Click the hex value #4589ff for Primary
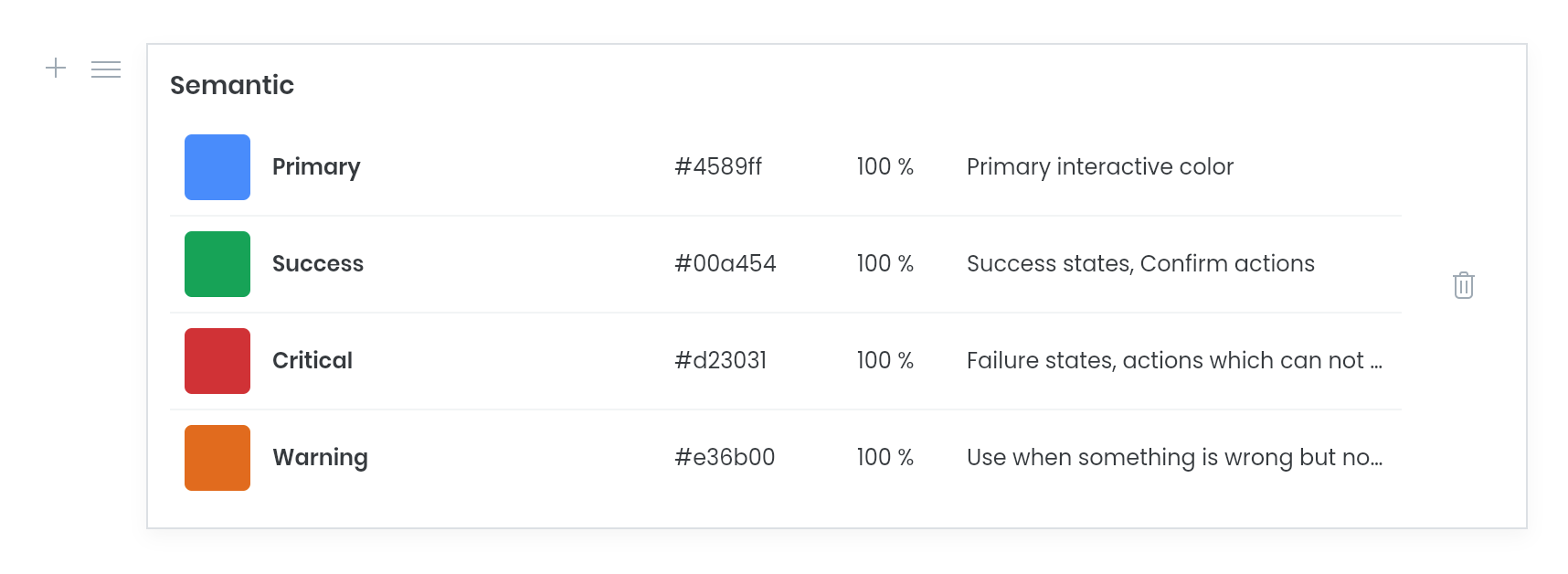1568x574 pixels. [x=717, y=166]
